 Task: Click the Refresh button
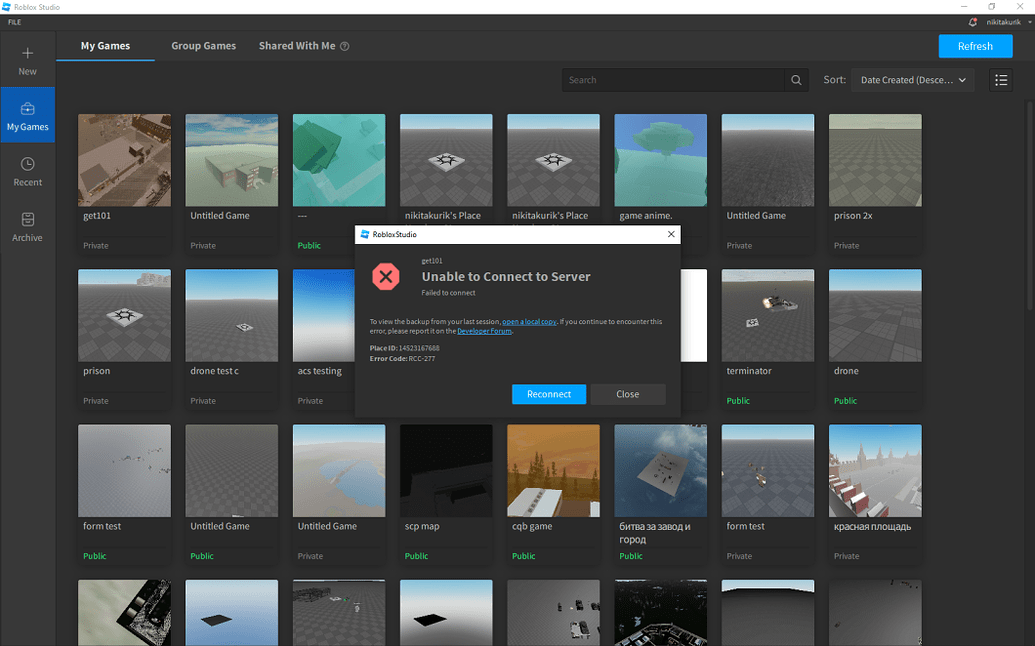975,46
